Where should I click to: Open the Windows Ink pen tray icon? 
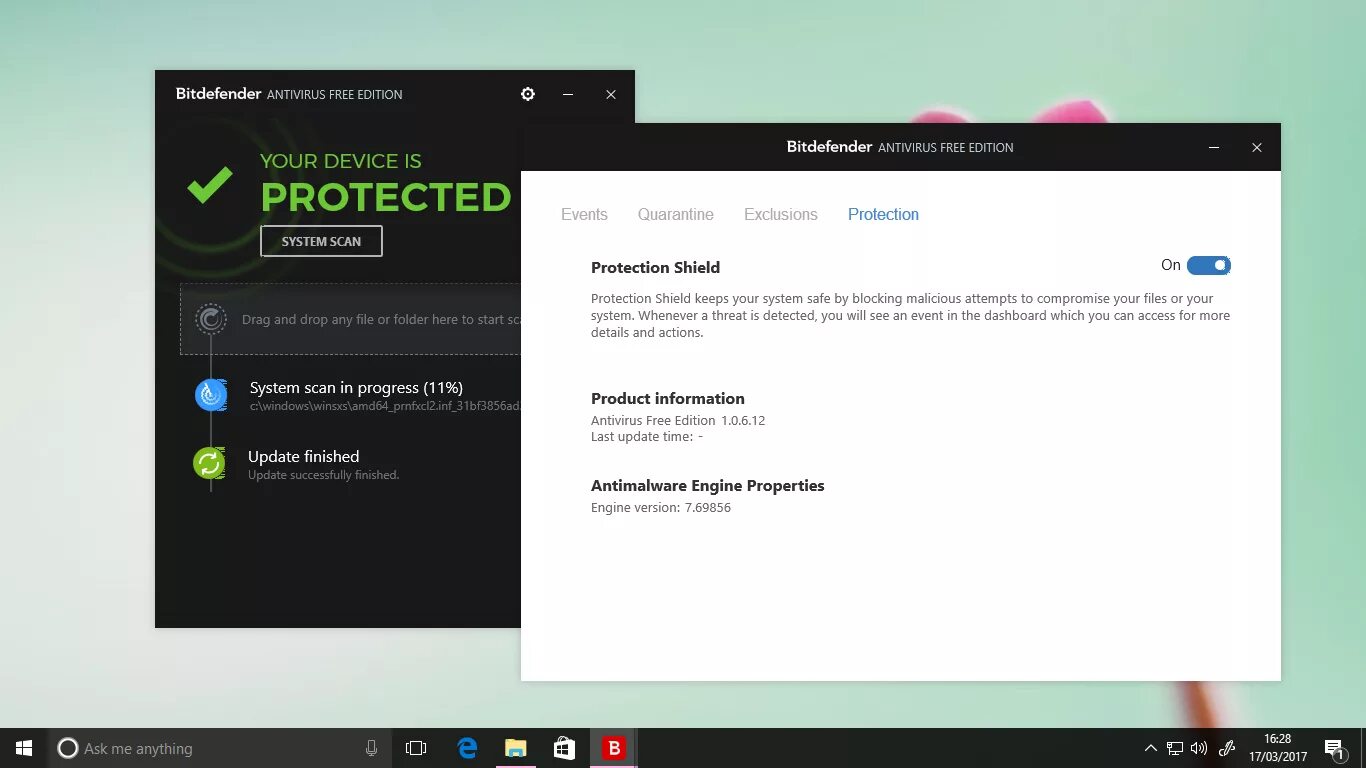(1227, 748)
